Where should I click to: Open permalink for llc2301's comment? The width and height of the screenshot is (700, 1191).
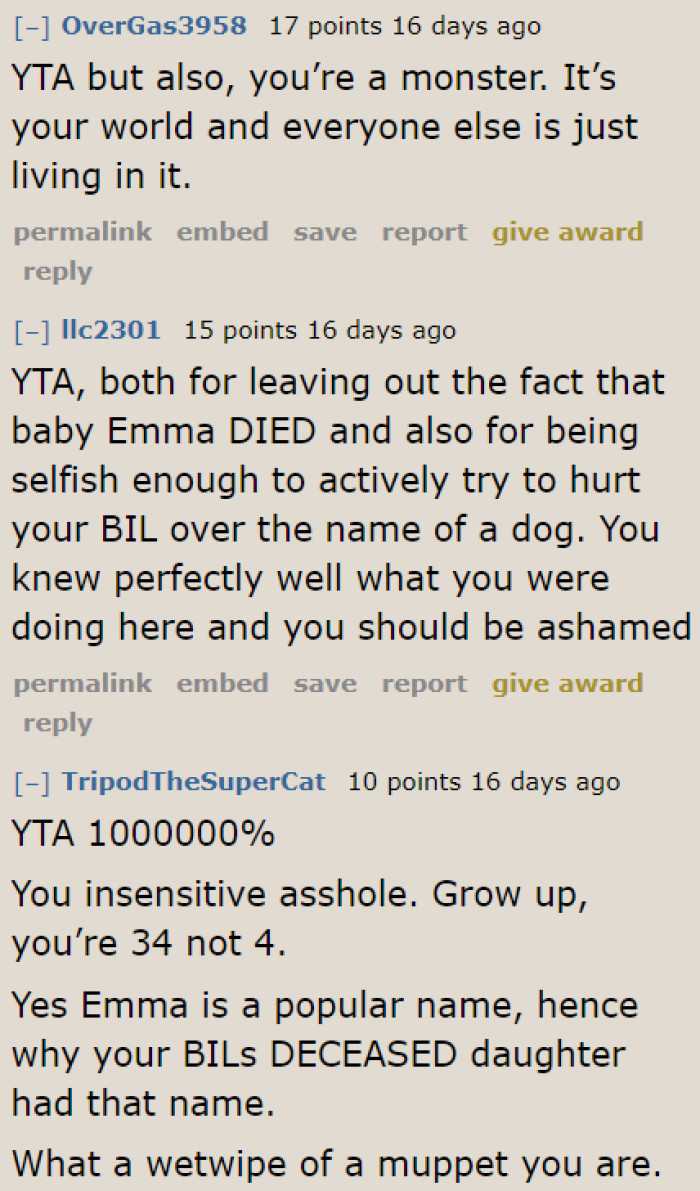point(83,684)
